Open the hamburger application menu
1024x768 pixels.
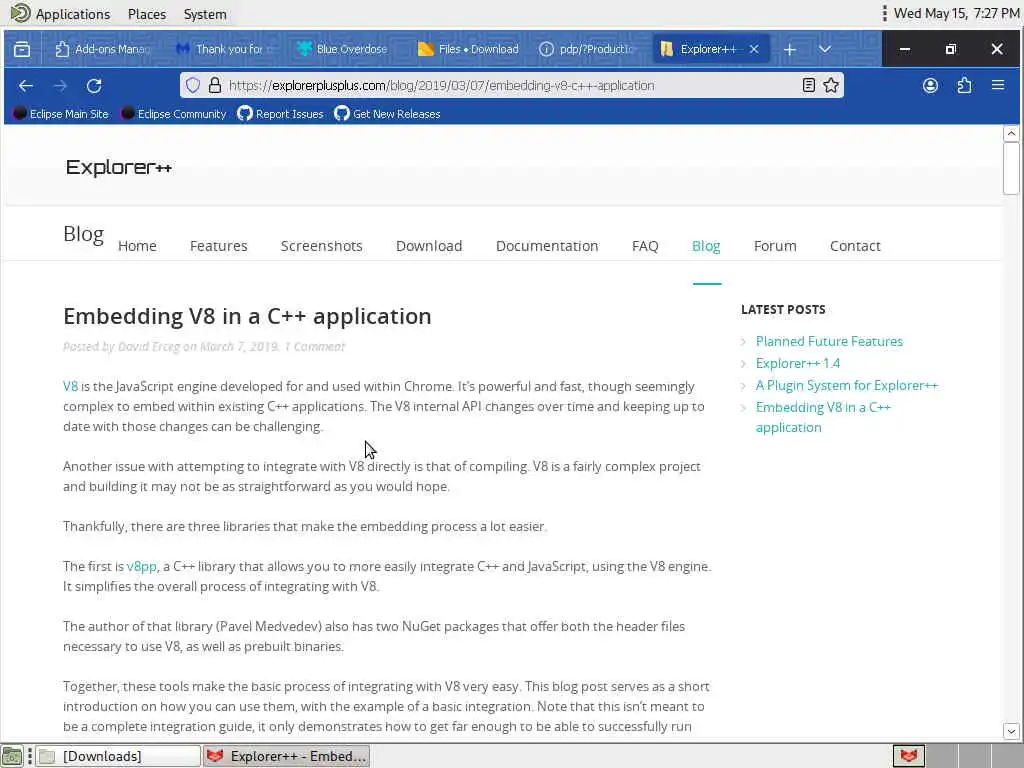tap(998, 86)
